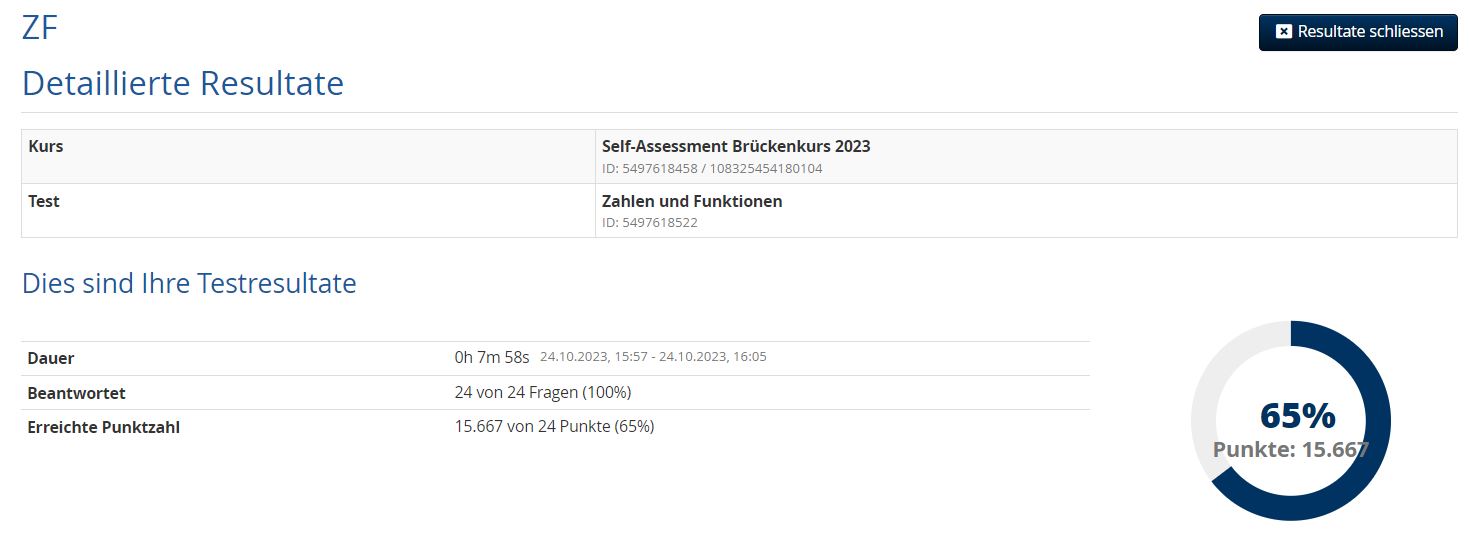This screenshot has height=542, width=1469.
Task: Click the Test row label
Action: pos(44,201)
